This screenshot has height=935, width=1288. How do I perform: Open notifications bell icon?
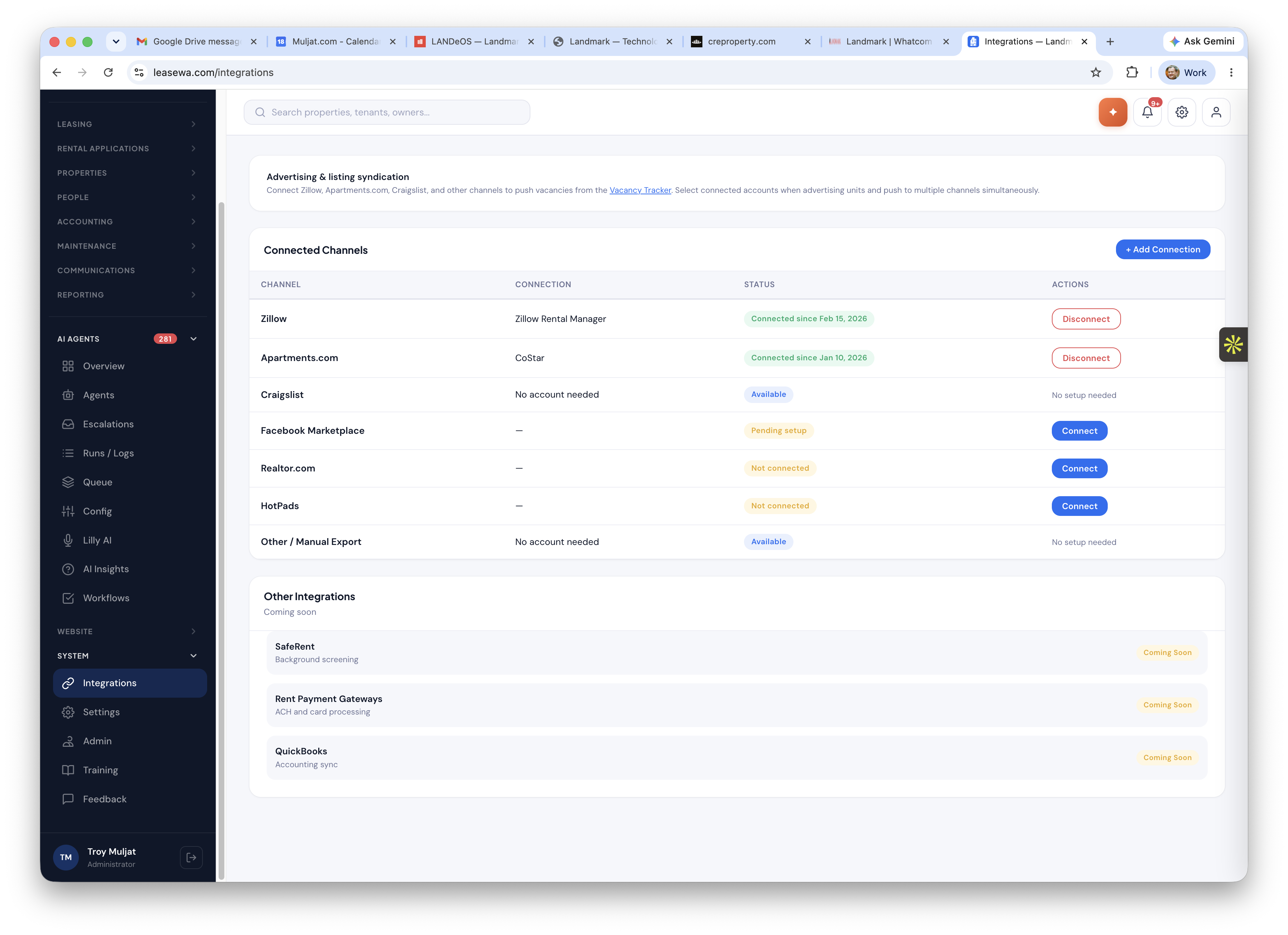[1147, 113]
